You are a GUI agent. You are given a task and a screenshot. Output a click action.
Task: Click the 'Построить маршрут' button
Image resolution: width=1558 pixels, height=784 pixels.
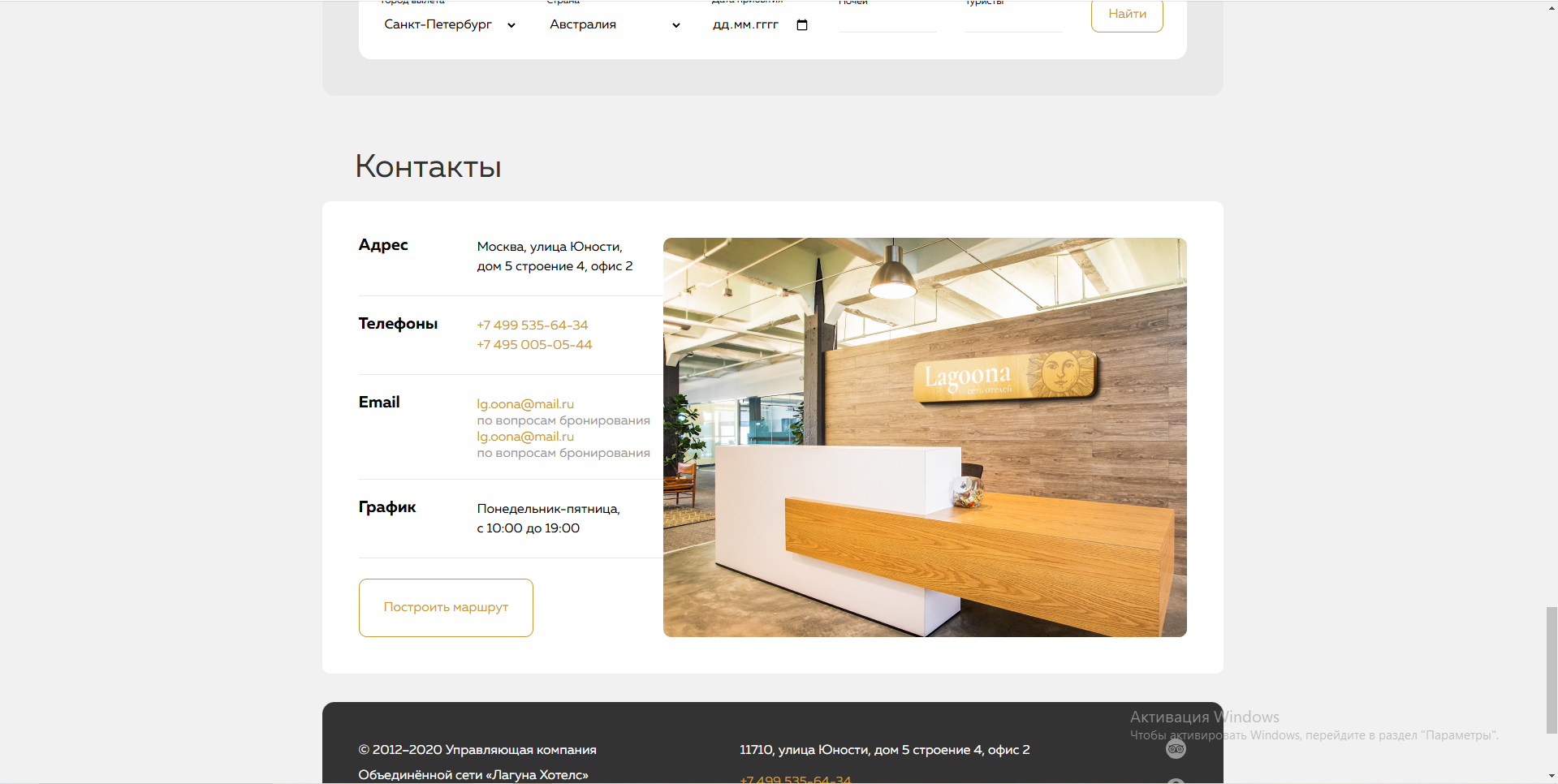pos(445,607)
